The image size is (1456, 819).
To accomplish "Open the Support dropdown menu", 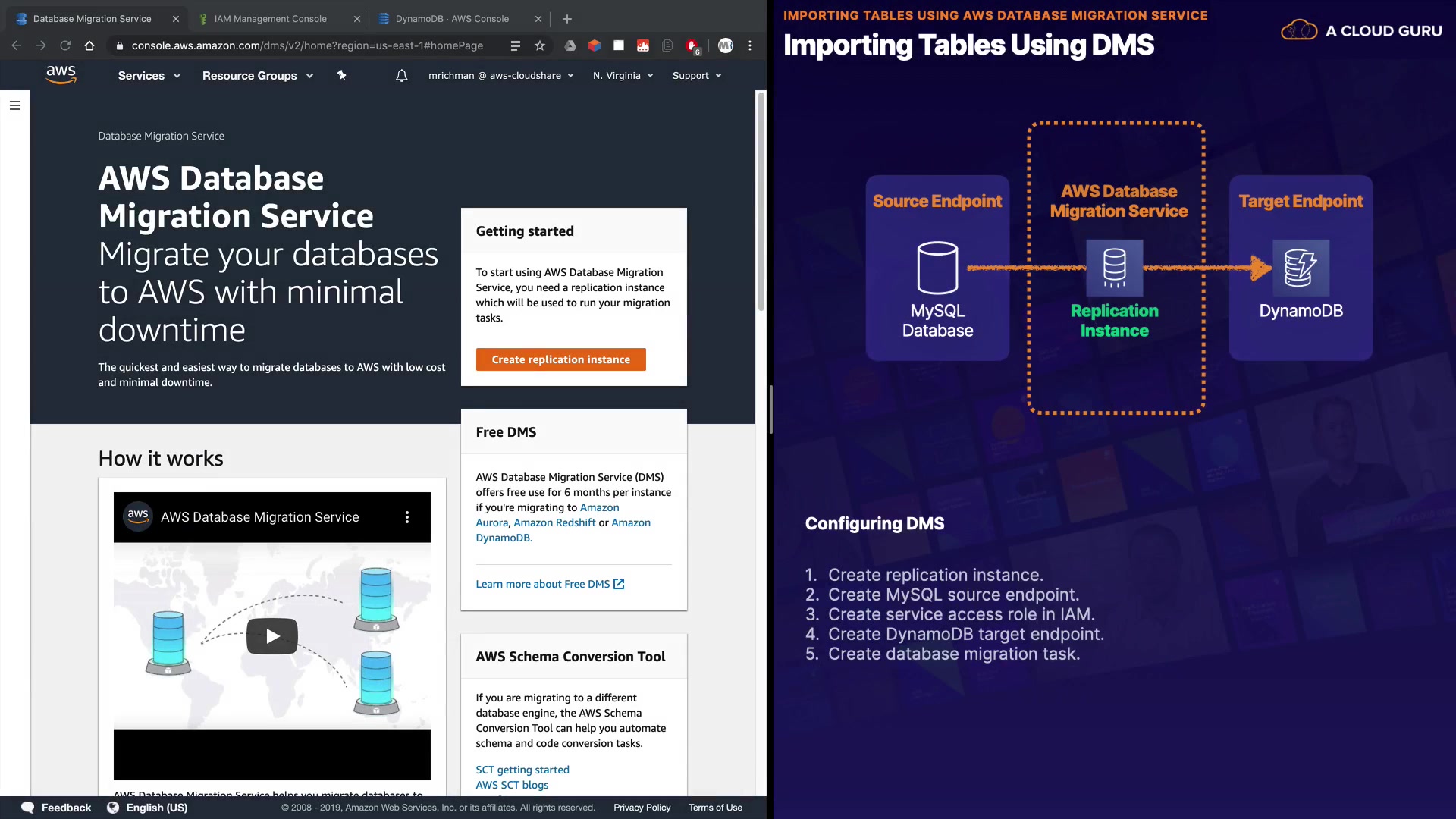I will 696,76.
